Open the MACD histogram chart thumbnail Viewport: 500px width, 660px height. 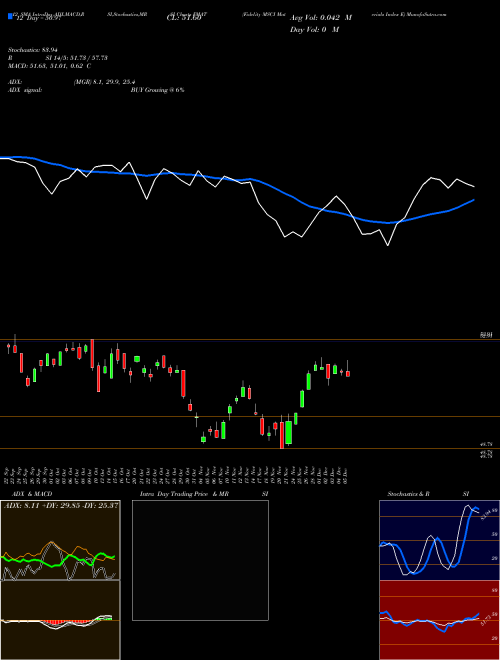60,620
